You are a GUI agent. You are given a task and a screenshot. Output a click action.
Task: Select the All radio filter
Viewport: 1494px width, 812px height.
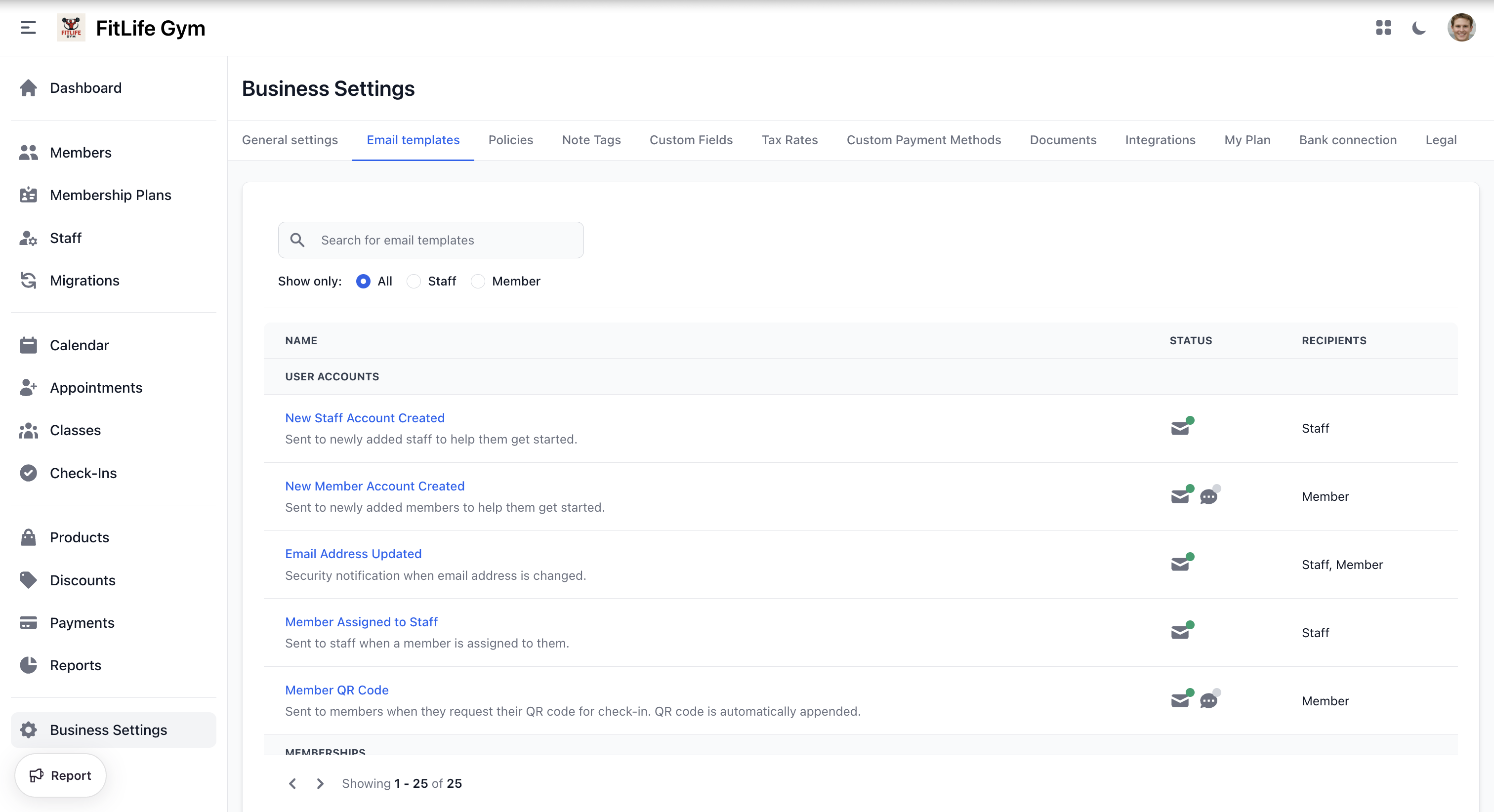coord(363,282)
